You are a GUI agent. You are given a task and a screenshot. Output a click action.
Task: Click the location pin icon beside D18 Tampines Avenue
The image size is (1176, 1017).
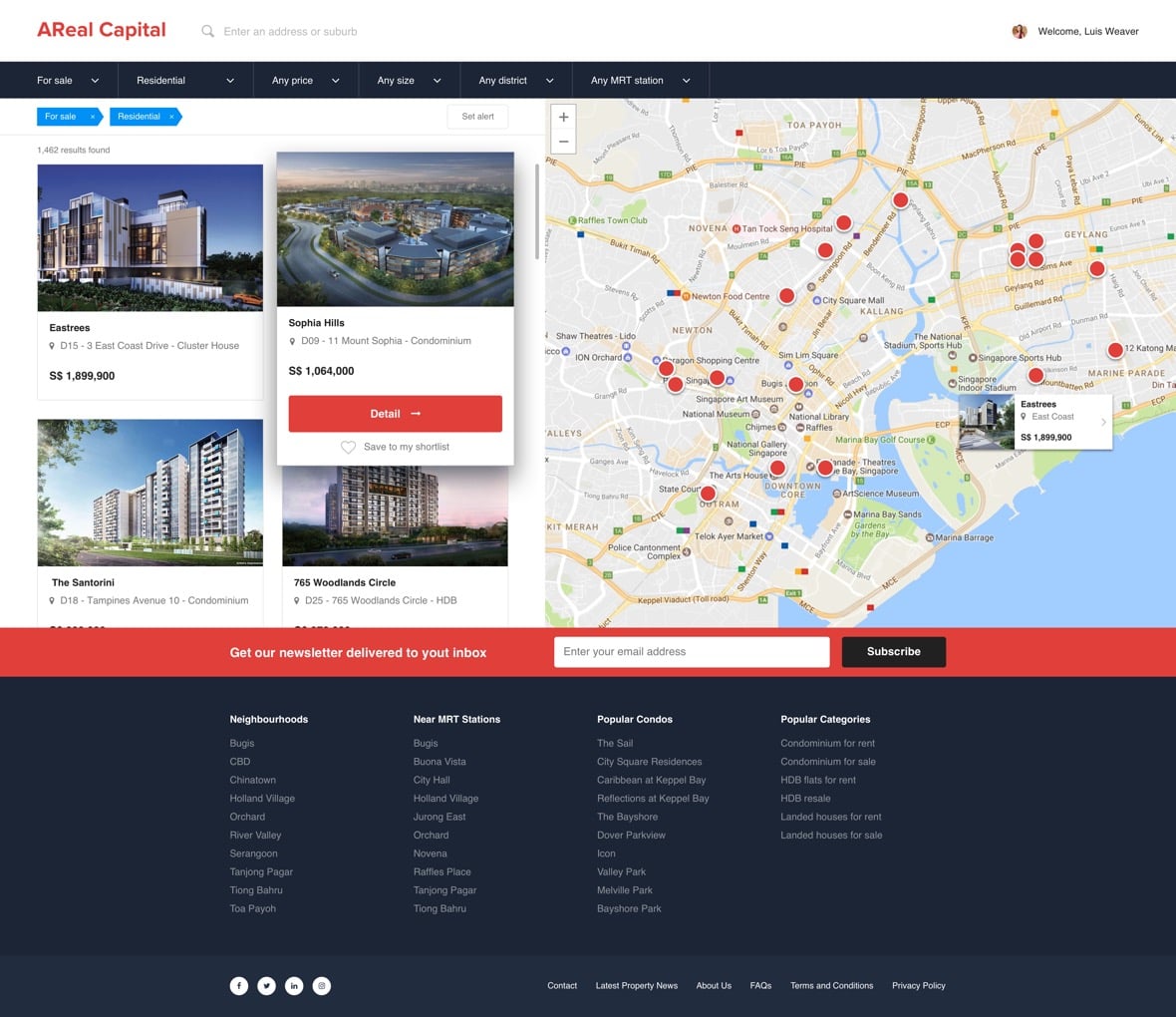pos(52,600)
